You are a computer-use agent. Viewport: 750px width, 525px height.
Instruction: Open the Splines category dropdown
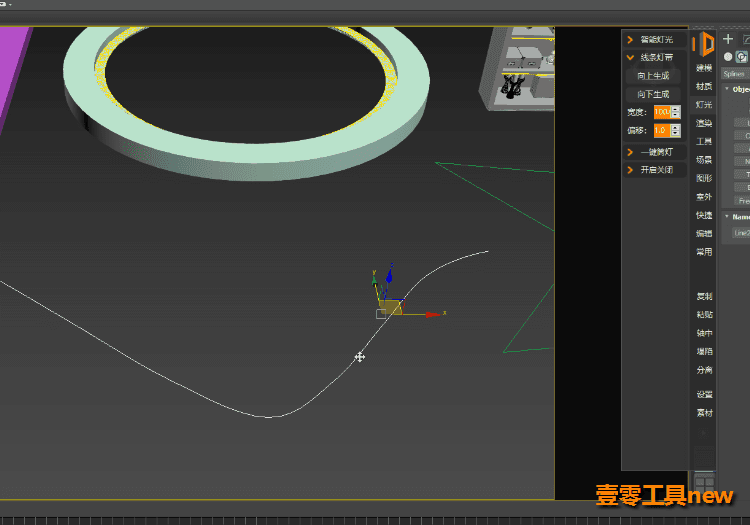735,74
